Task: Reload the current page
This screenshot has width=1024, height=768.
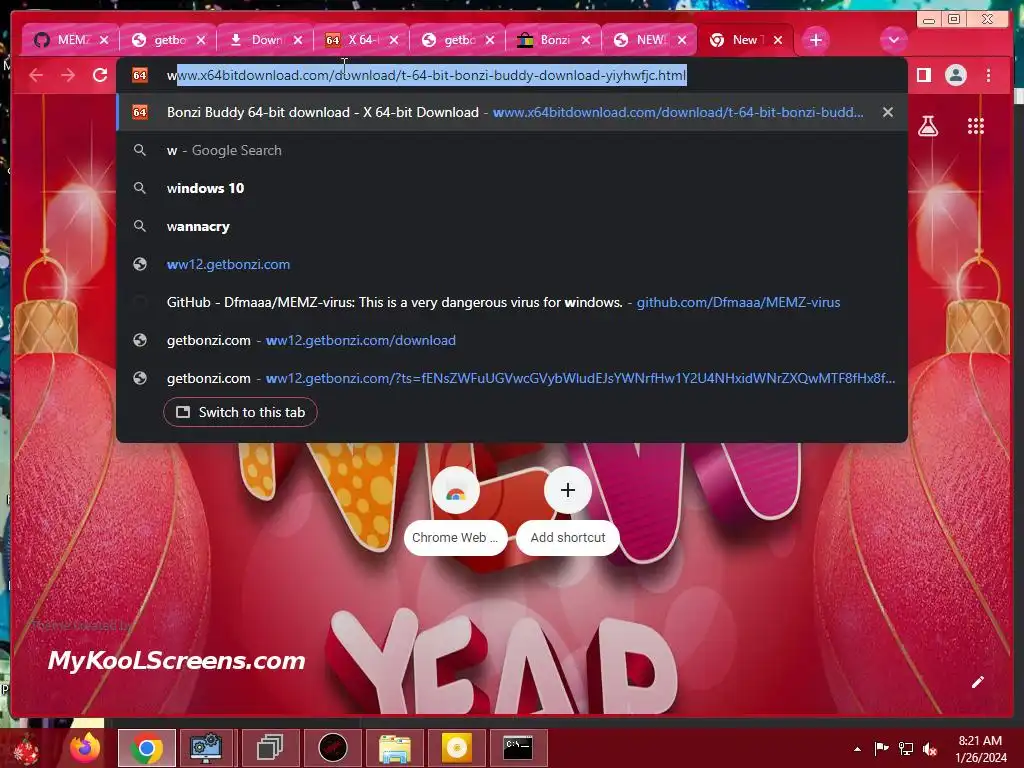Action: [x=100, y=75]
